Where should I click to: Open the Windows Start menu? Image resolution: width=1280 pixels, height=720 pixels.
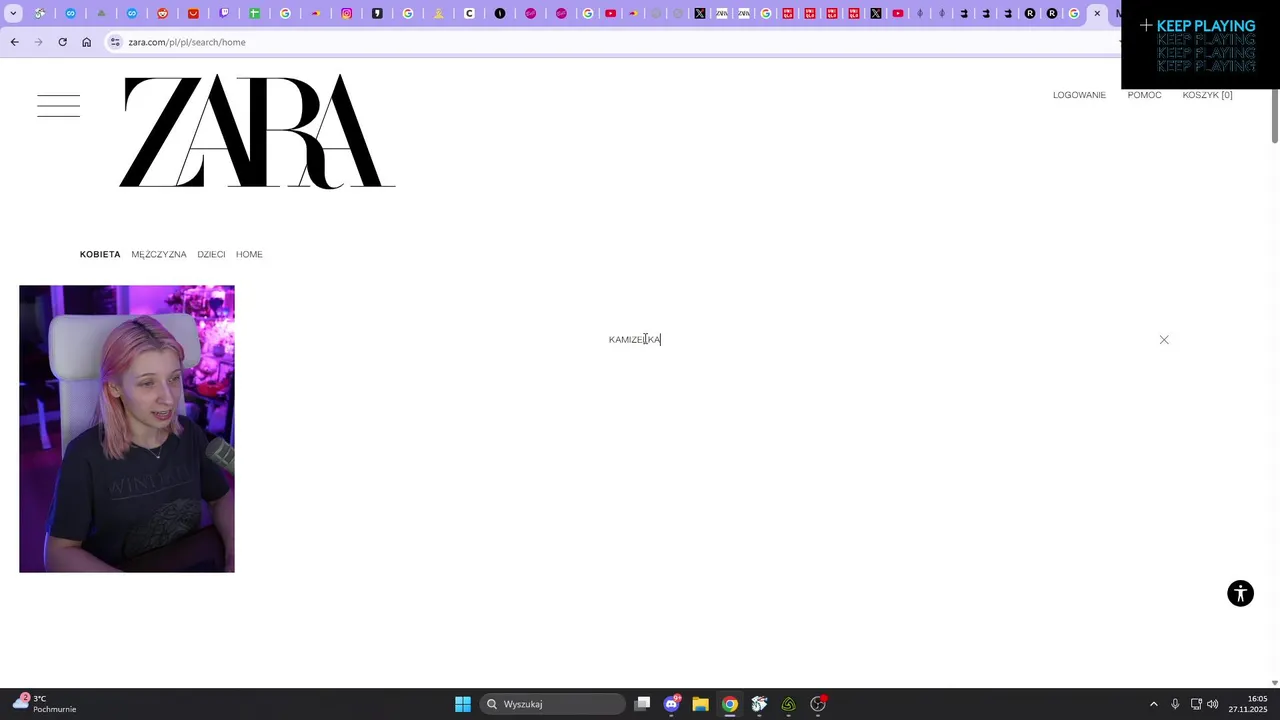click(463, 704)
